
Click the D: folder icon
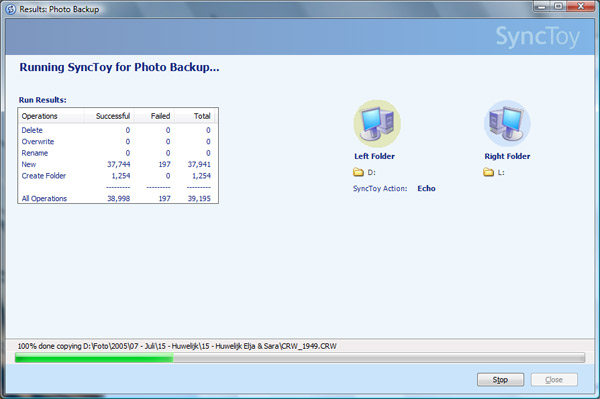(358, 172)
